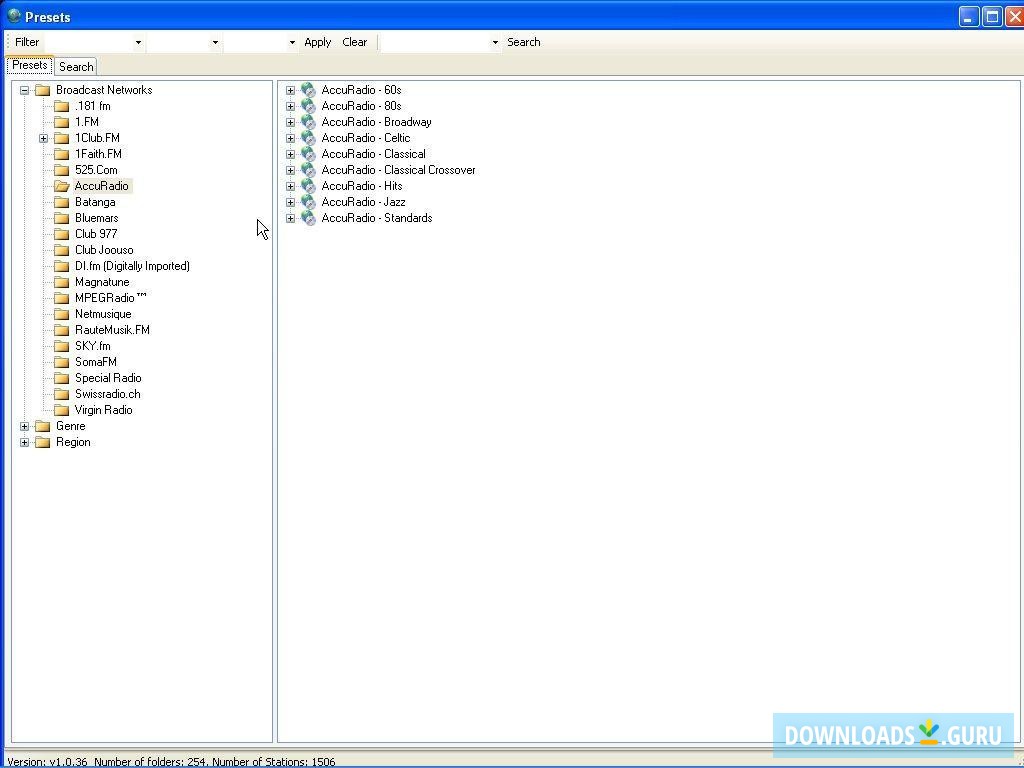Select the Netmusique folder
The width and height of the screenshot is (1024, 768).
tap(103, 314)
